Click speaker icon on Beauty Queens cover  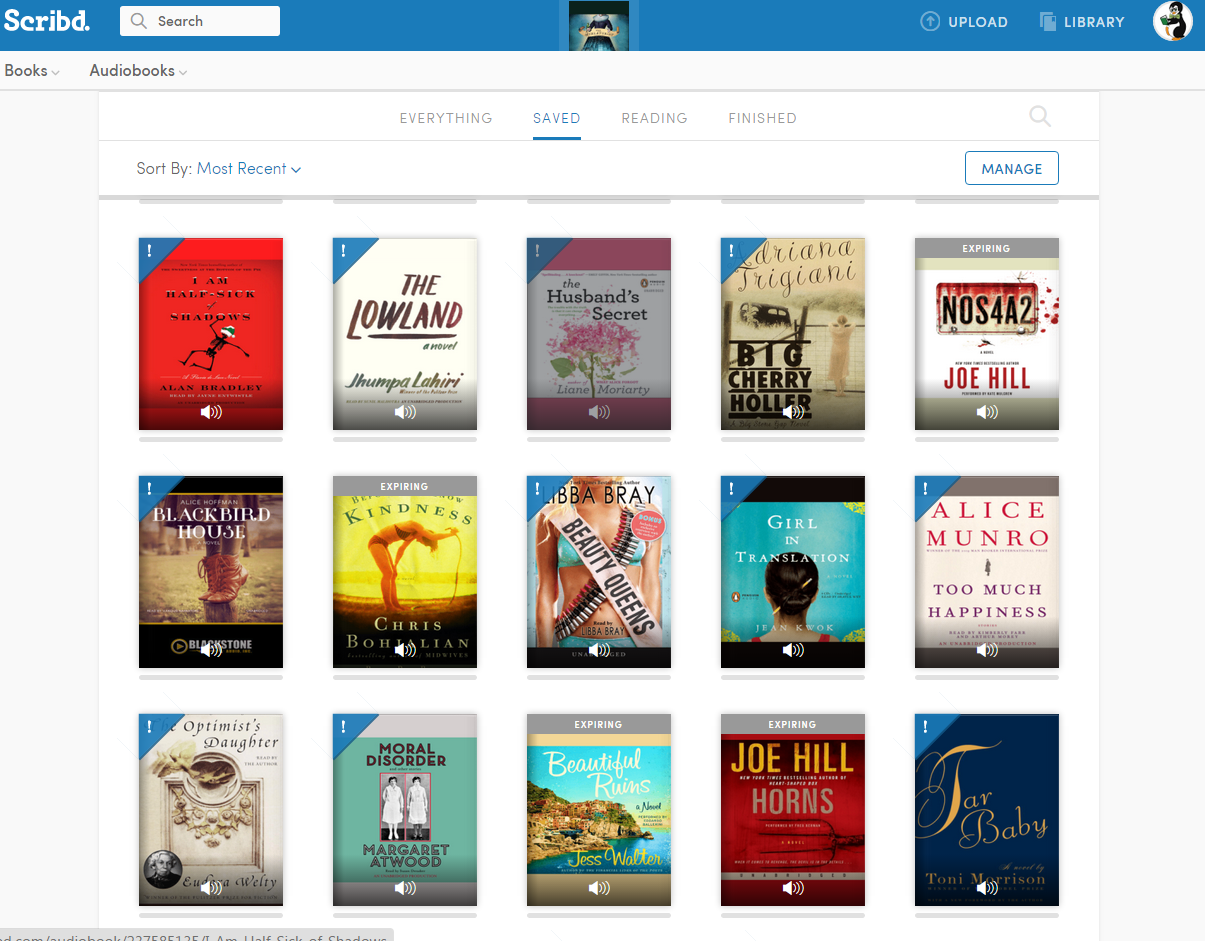coord(599,650)
